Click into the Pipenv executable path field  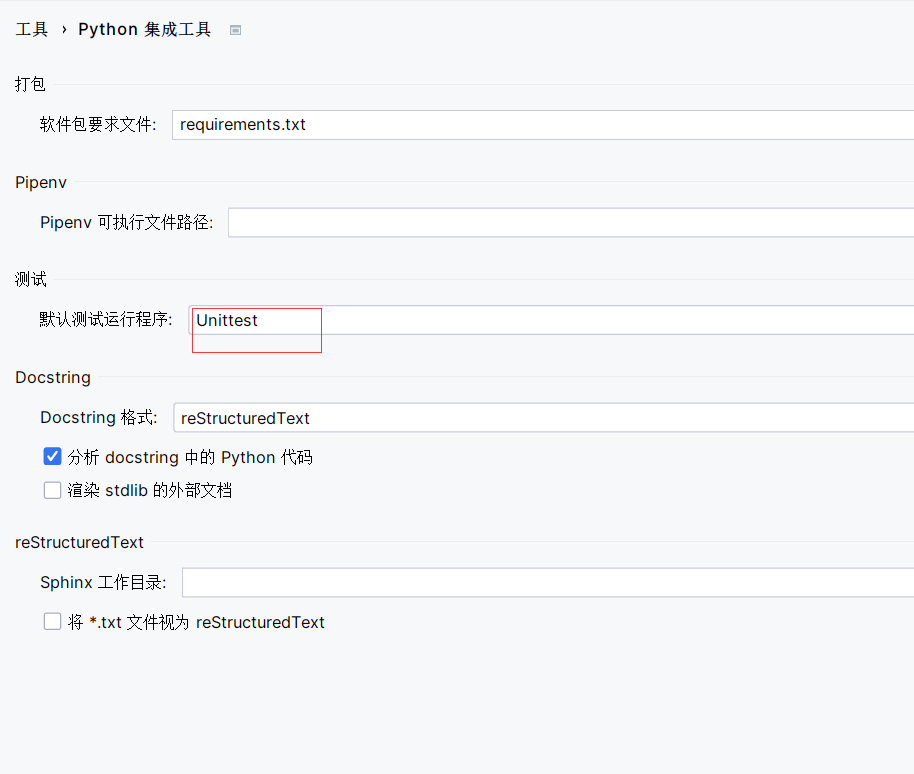tap(570, 222)
